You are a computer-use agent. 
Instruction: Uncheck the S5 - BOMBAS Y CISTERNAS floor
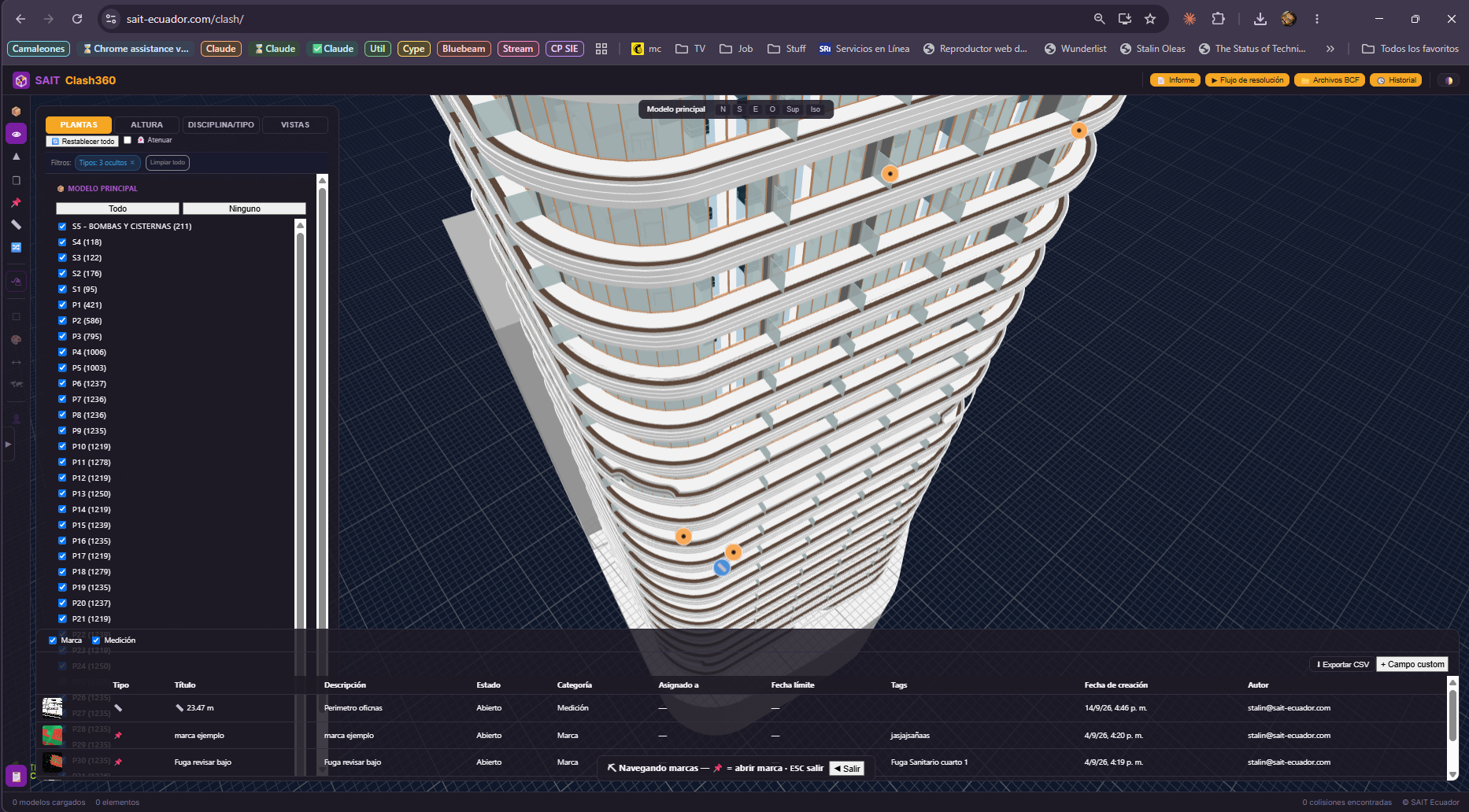coord(62,227)
